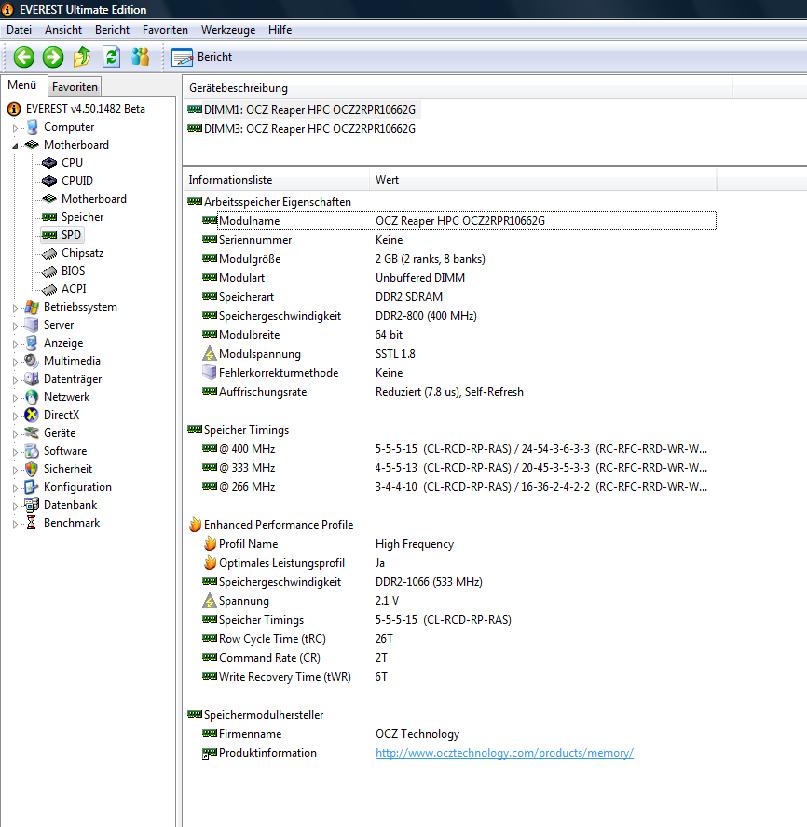
Task: Click the CPU chip icon in the tree
Action: pyautogui.click(x=49, y=163)
